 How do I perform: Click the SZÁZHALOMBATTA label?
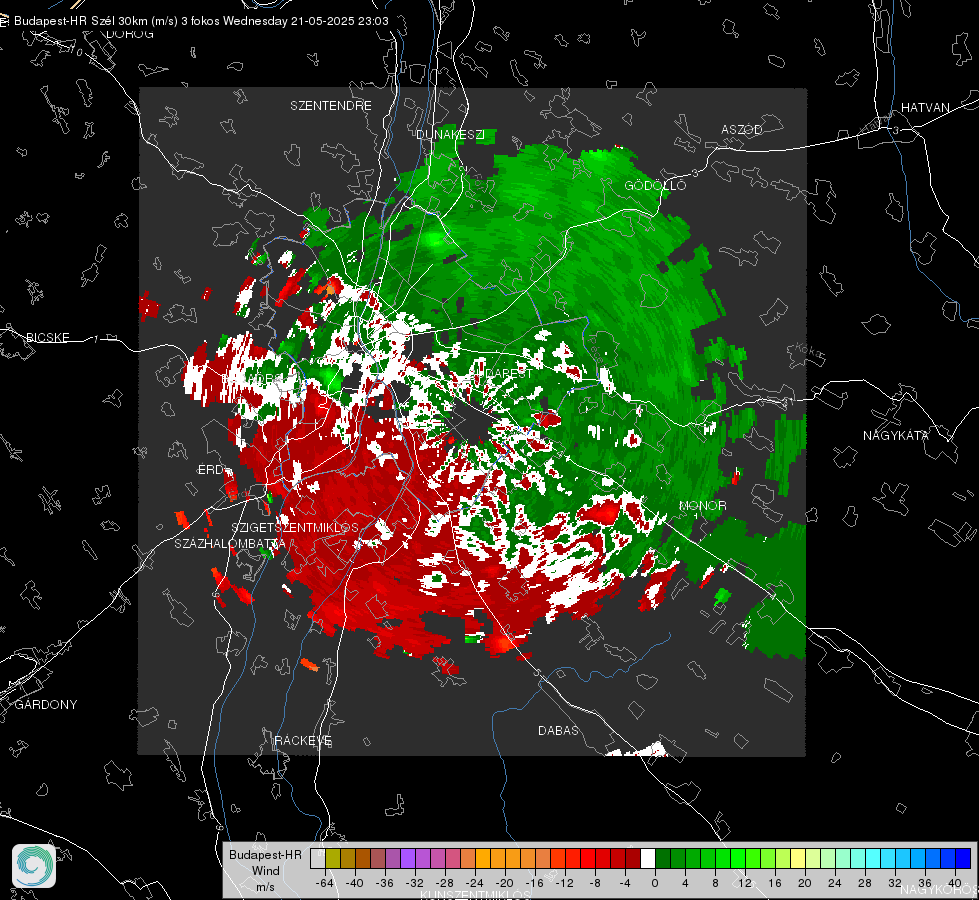click(230, 544)
